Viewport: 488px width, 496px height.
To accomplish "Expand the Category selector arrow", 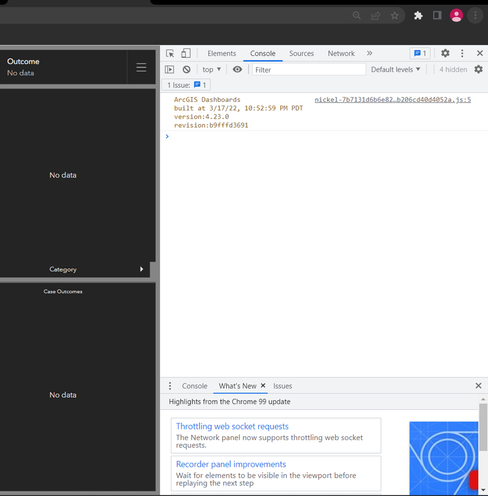I will click(x=141, y=269).
